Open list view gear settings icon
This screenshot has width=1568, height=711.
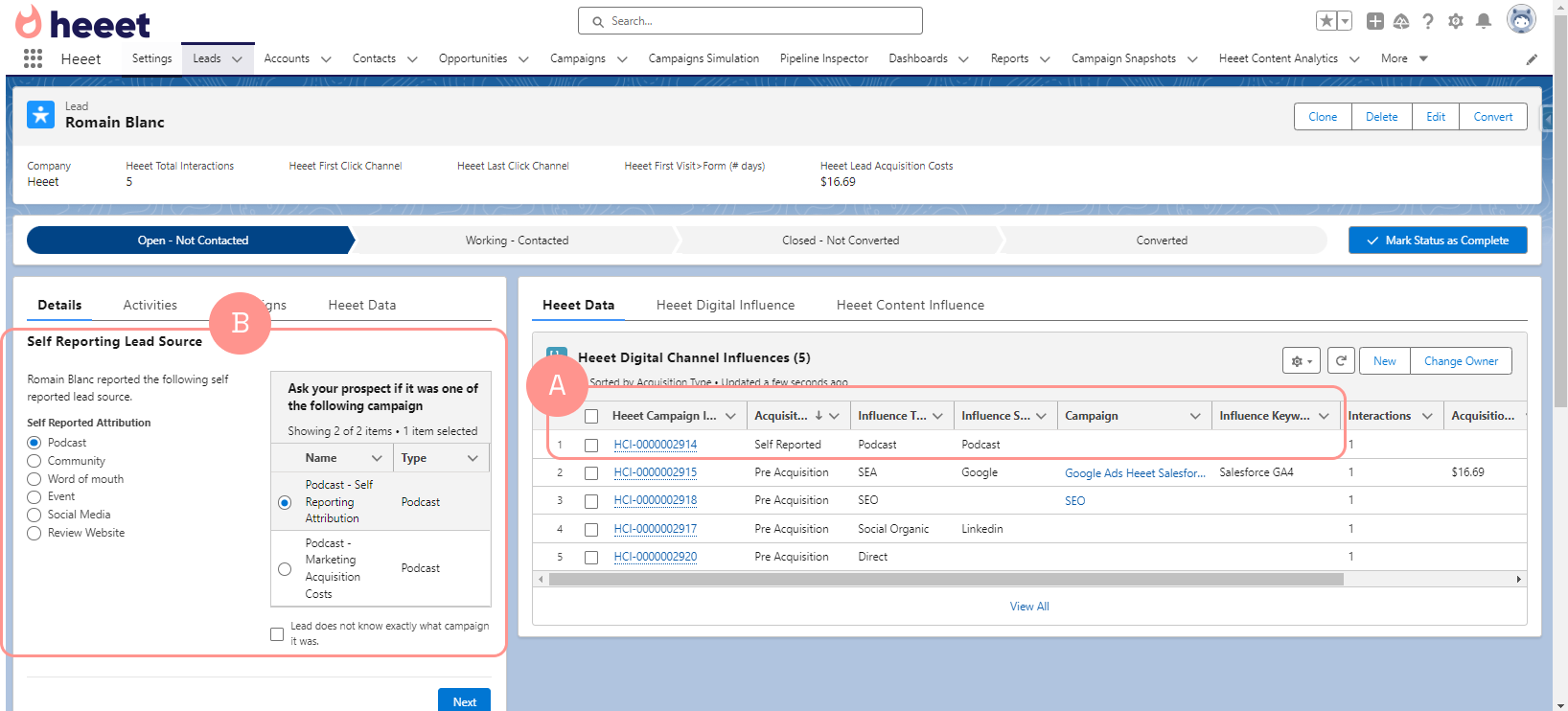tap(1302, 361)
